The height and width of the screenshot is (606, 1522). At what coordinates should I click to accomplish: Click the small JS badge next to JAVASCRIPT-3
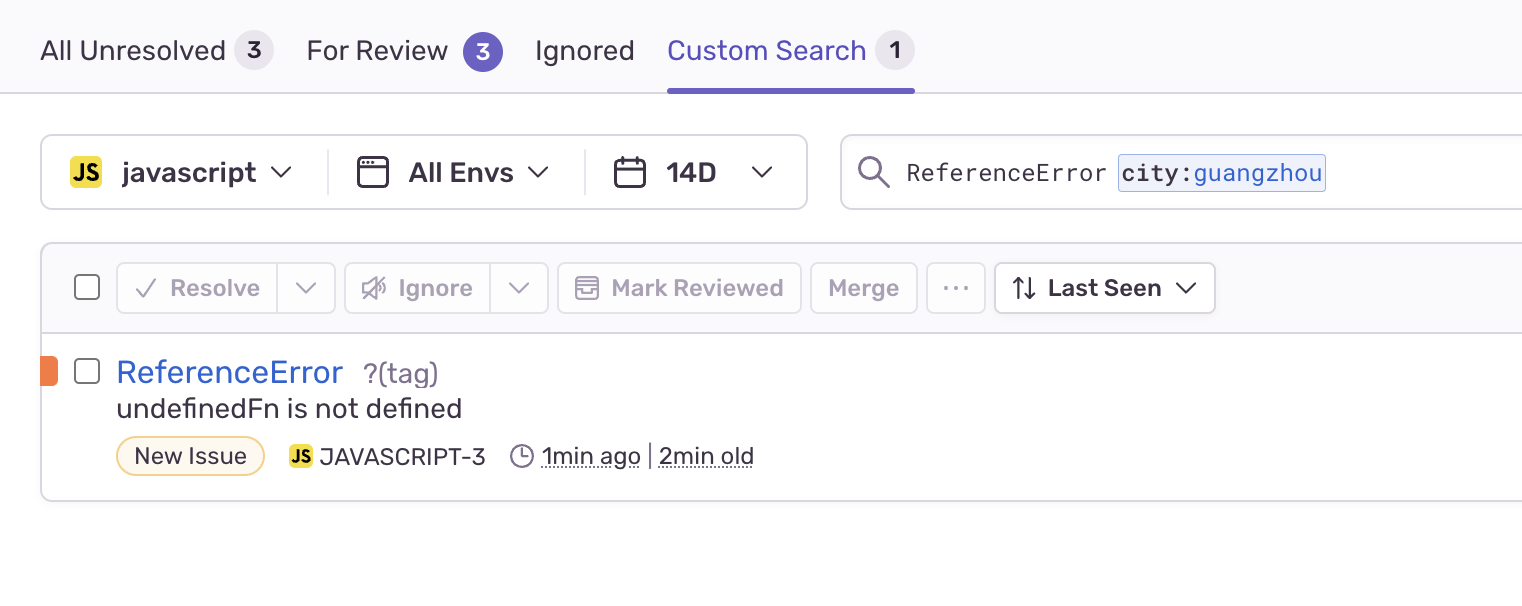300,456
